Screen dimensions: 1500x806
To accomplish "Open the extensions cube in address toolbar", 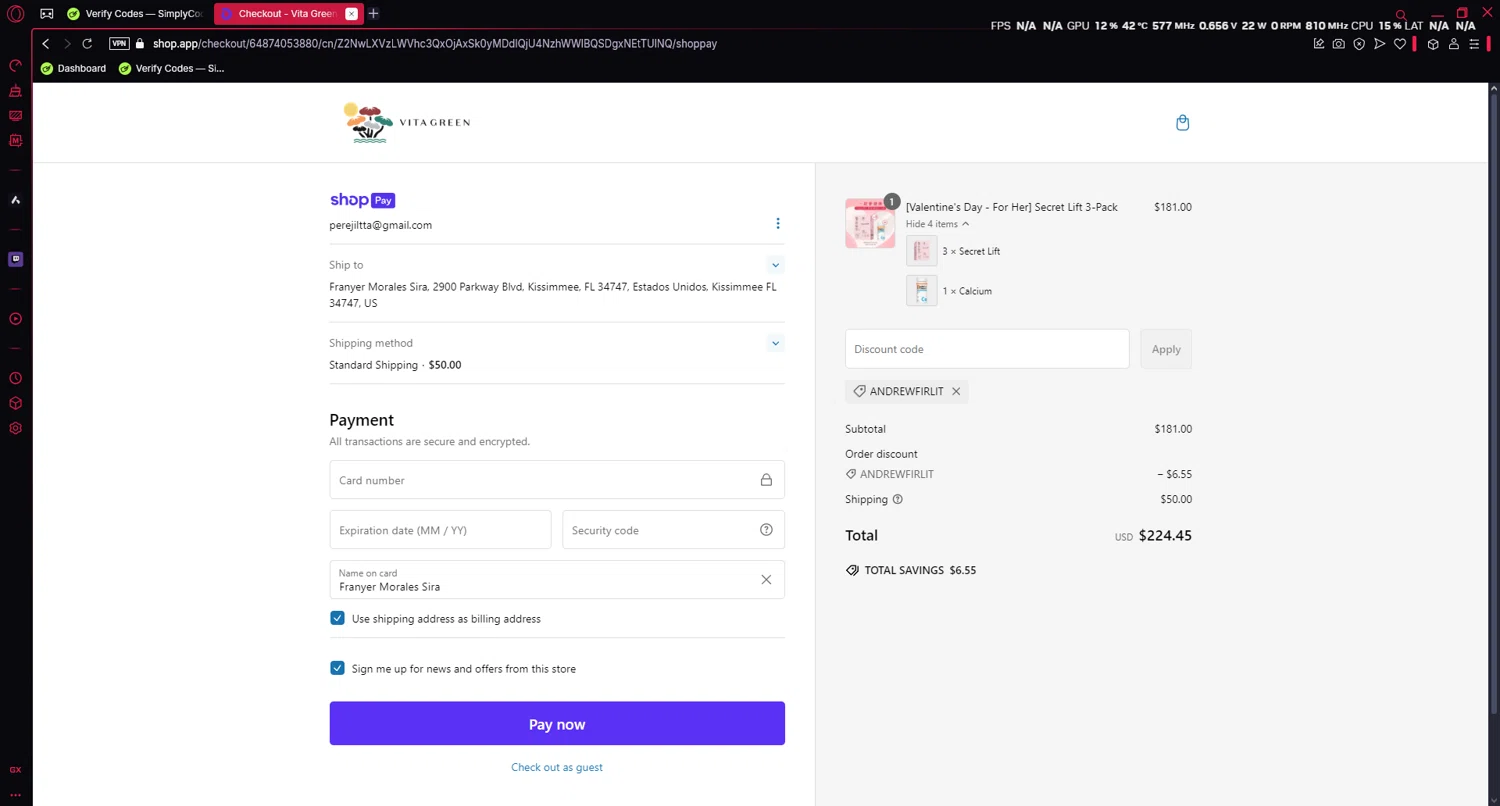I will (1433, 44).
